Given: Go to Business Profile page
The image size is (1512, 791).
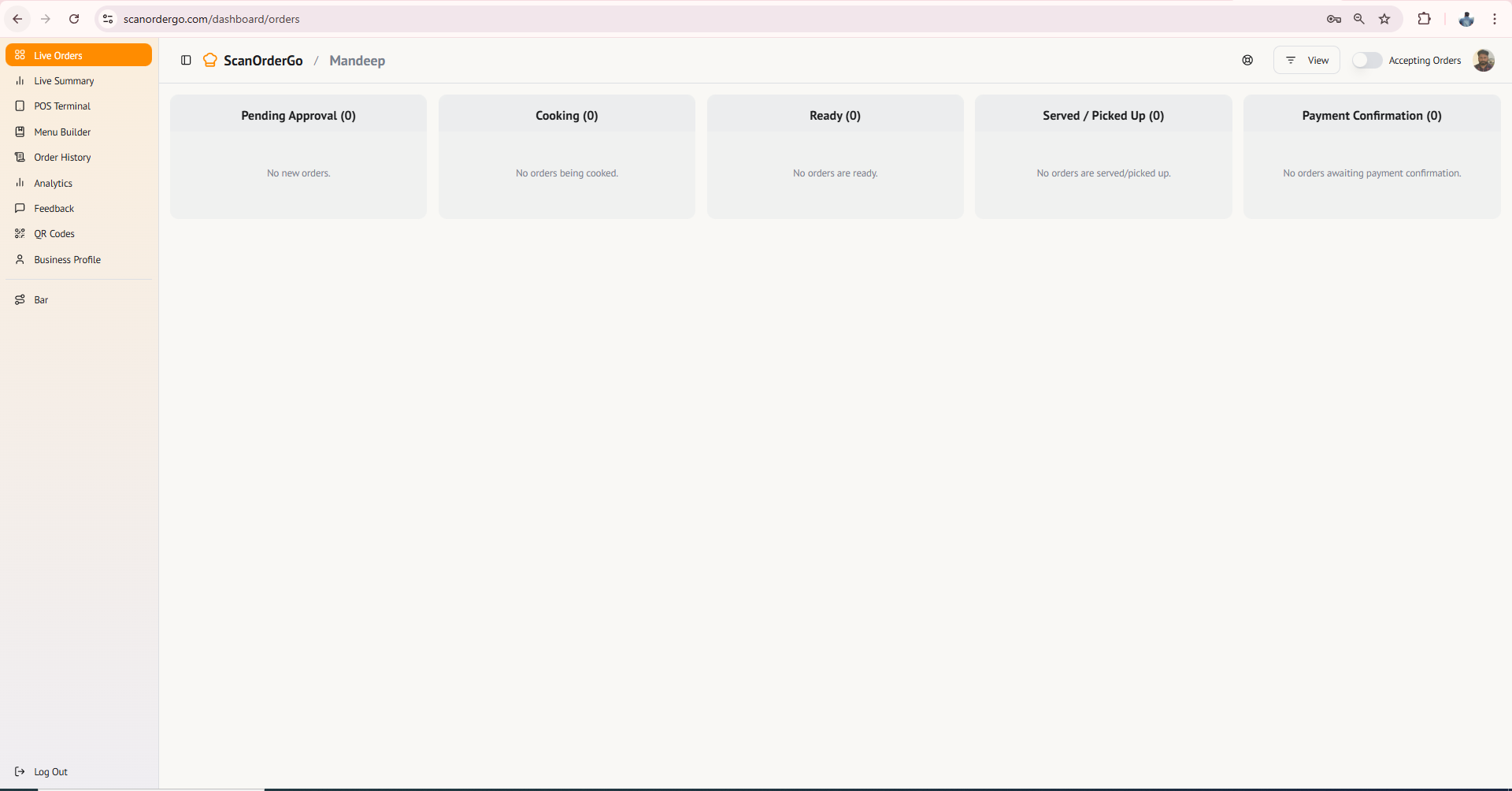Looking at the screenshot, I should coord(67,259).
